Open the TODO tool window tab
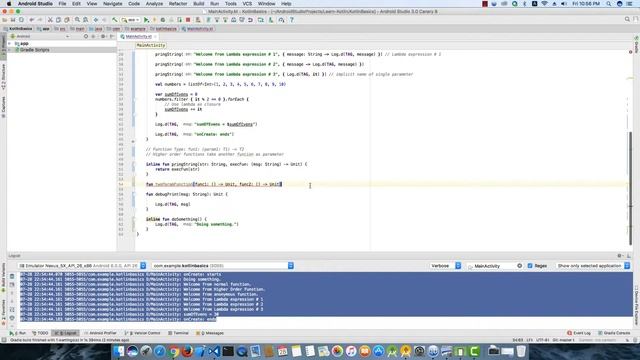640x360 pixels. pyautogui.click(x=40, y=333)
